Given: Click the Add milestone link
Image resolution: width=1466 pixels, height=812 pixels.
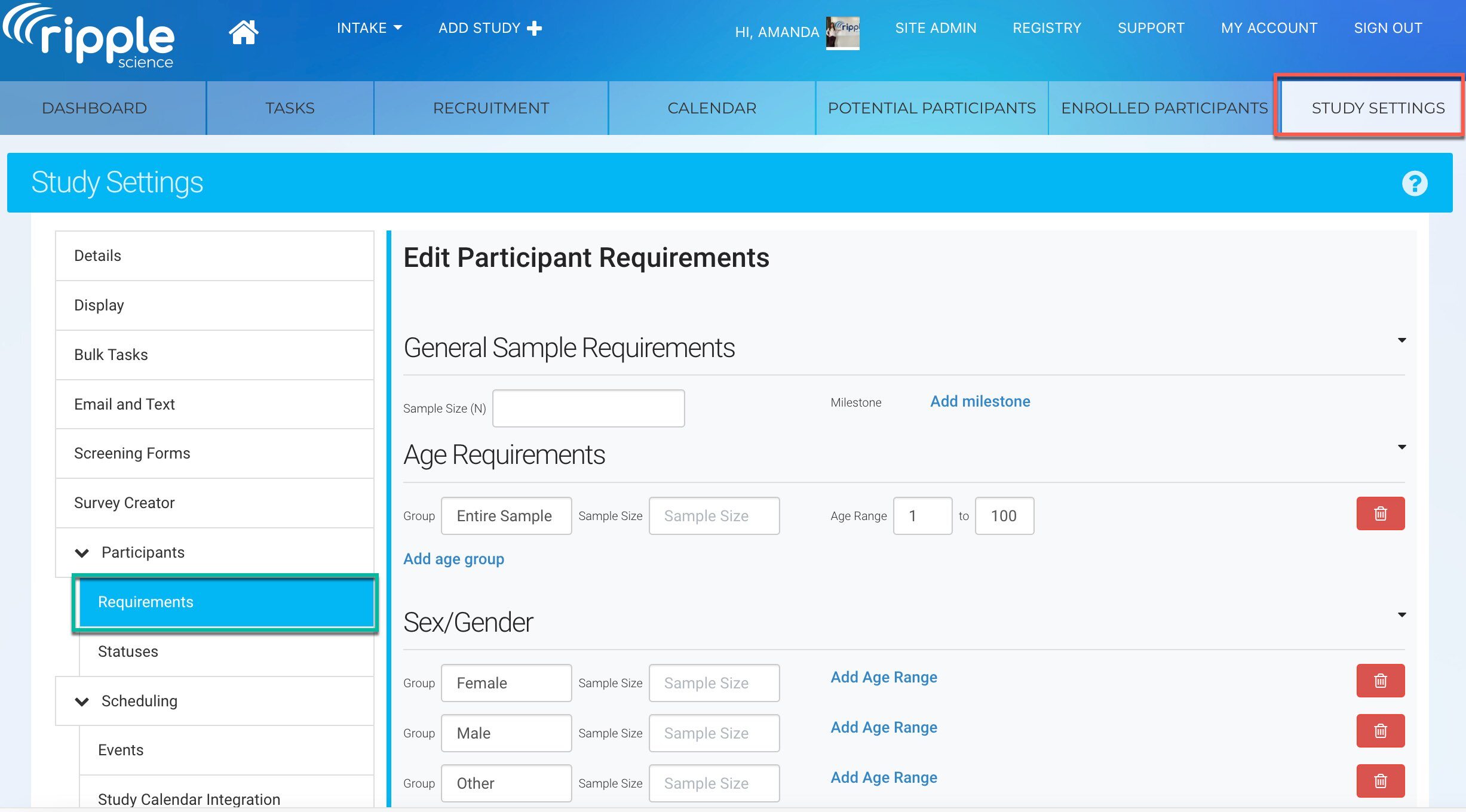Looking at the screenshot, I should pos(980,401).
